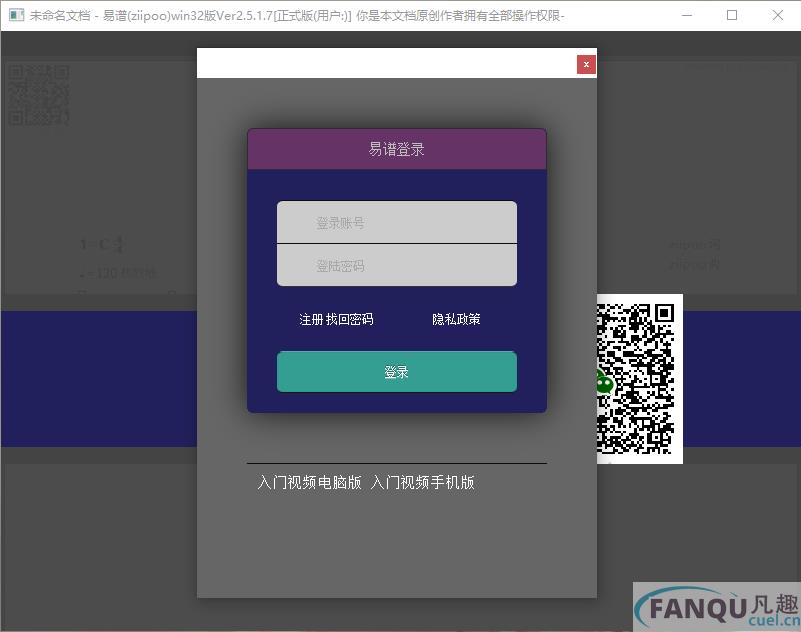Close the login dialog with red X
This screenshot has width=801, height=632.
pyautogui.click(x=586, y=64)
